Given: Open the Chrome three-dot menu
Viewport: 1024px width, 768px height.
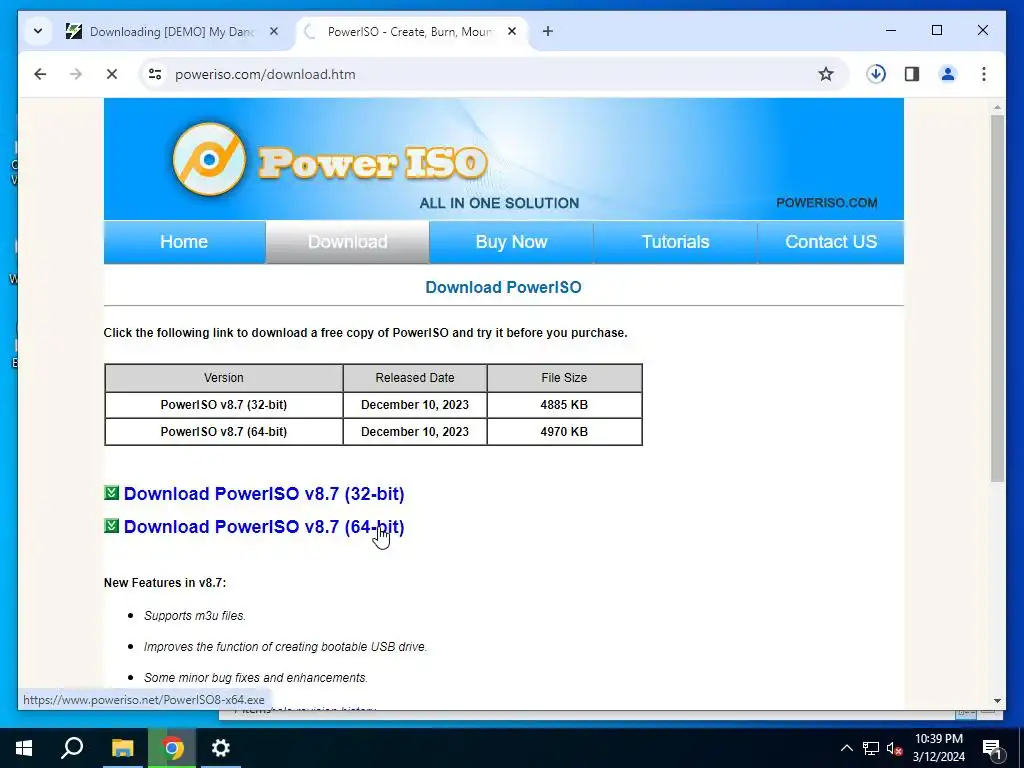Looking at the screenshot, I should [984, 74].
